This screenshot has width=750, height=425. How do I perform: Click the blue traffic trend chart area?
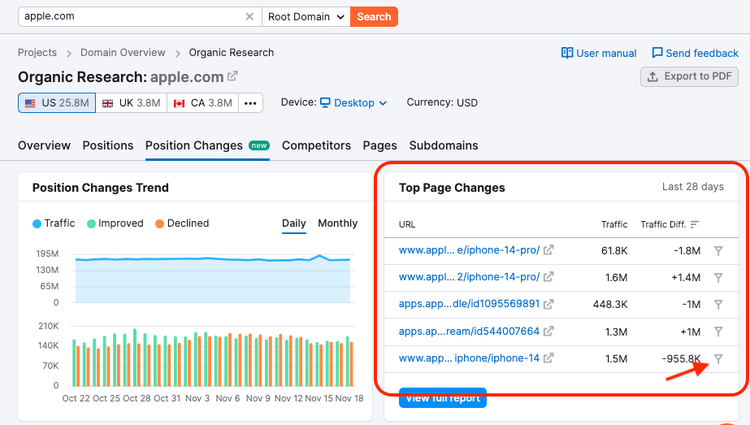(x=213, y=281)
